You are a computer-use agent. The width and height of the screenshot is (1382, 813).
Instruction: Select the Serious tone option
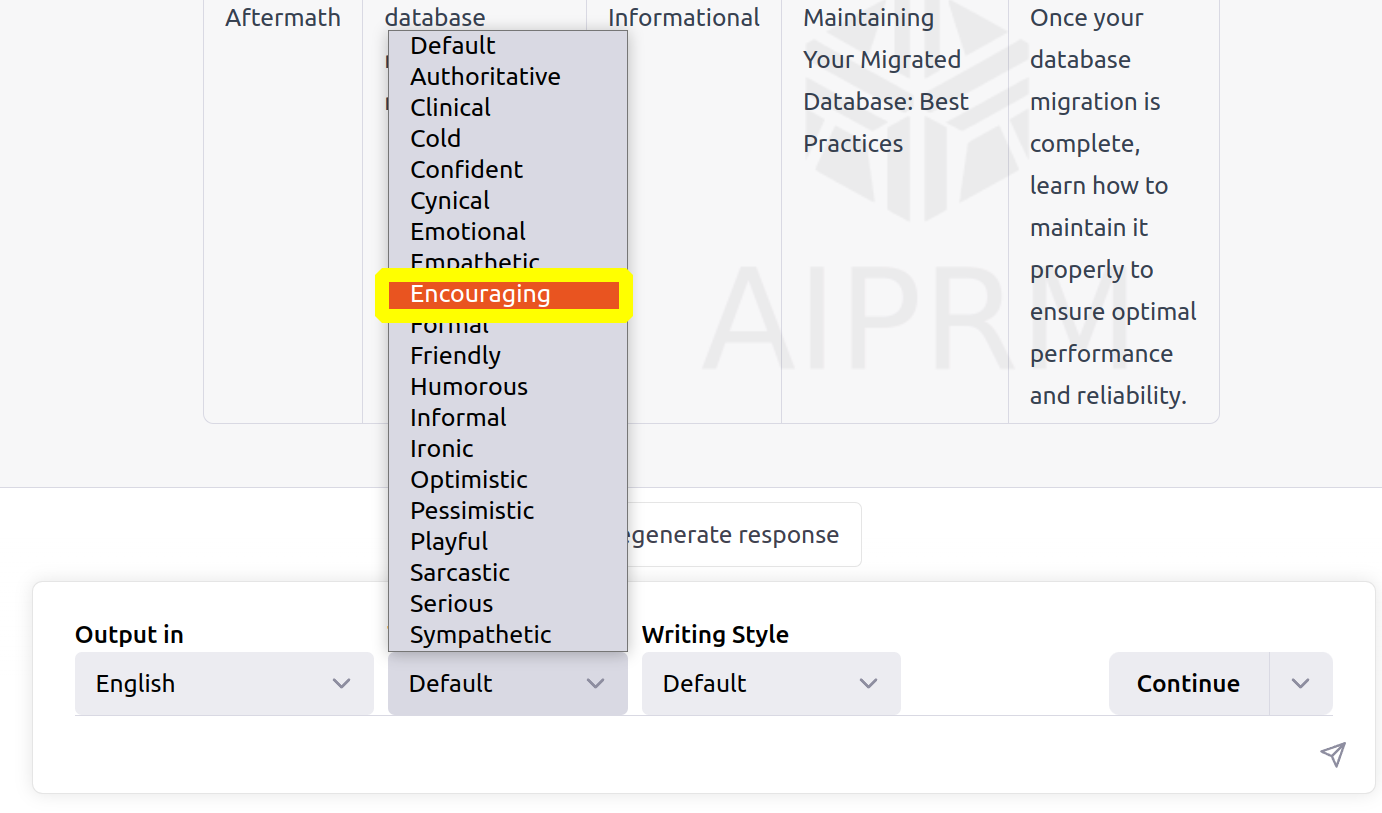[x=451, y=603]
